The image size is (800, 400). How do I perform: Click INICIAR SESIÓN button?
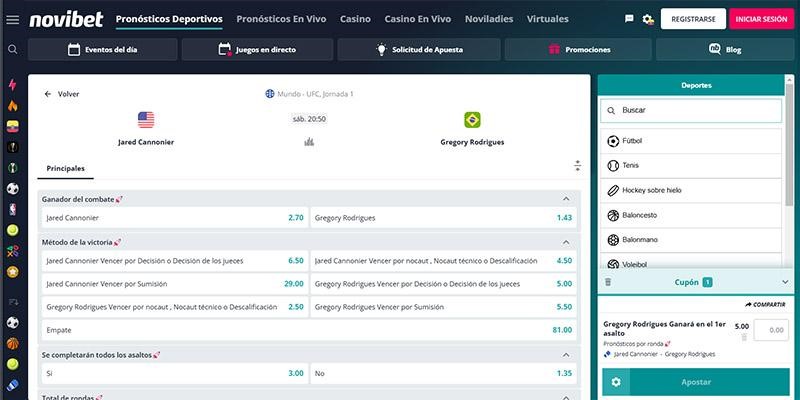(761, 19)
